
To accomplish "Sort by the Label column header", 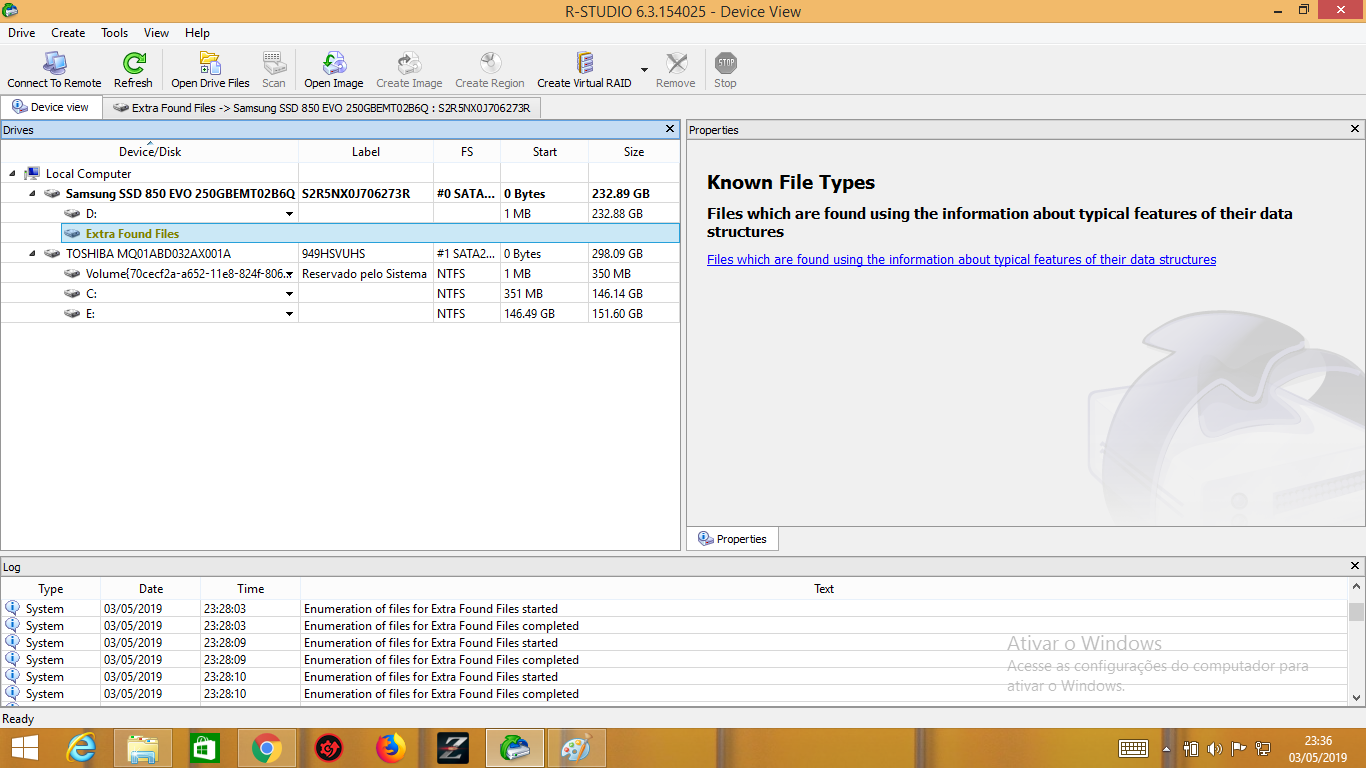I will coord(366,151).
